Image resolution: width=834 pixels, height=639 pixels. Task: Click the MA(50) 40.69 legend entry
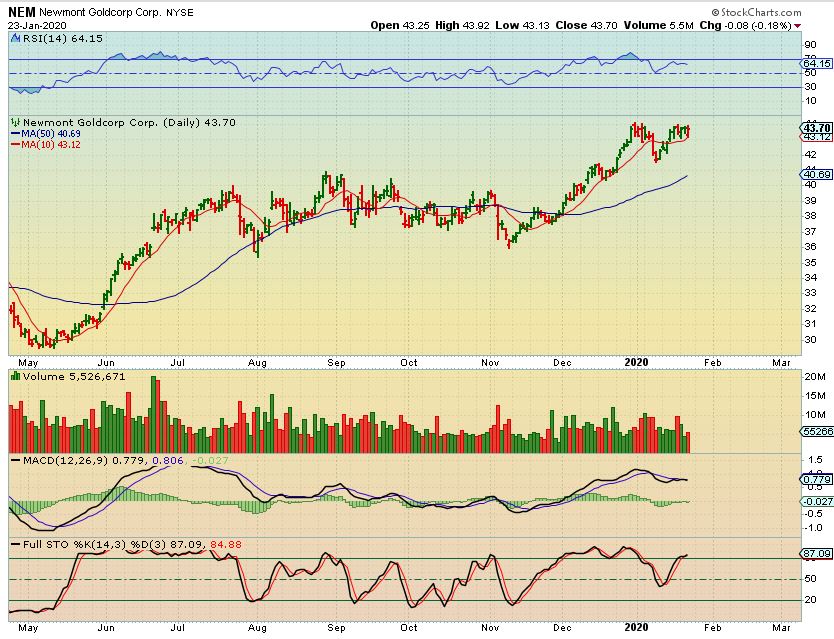click(x=51, y=134)
